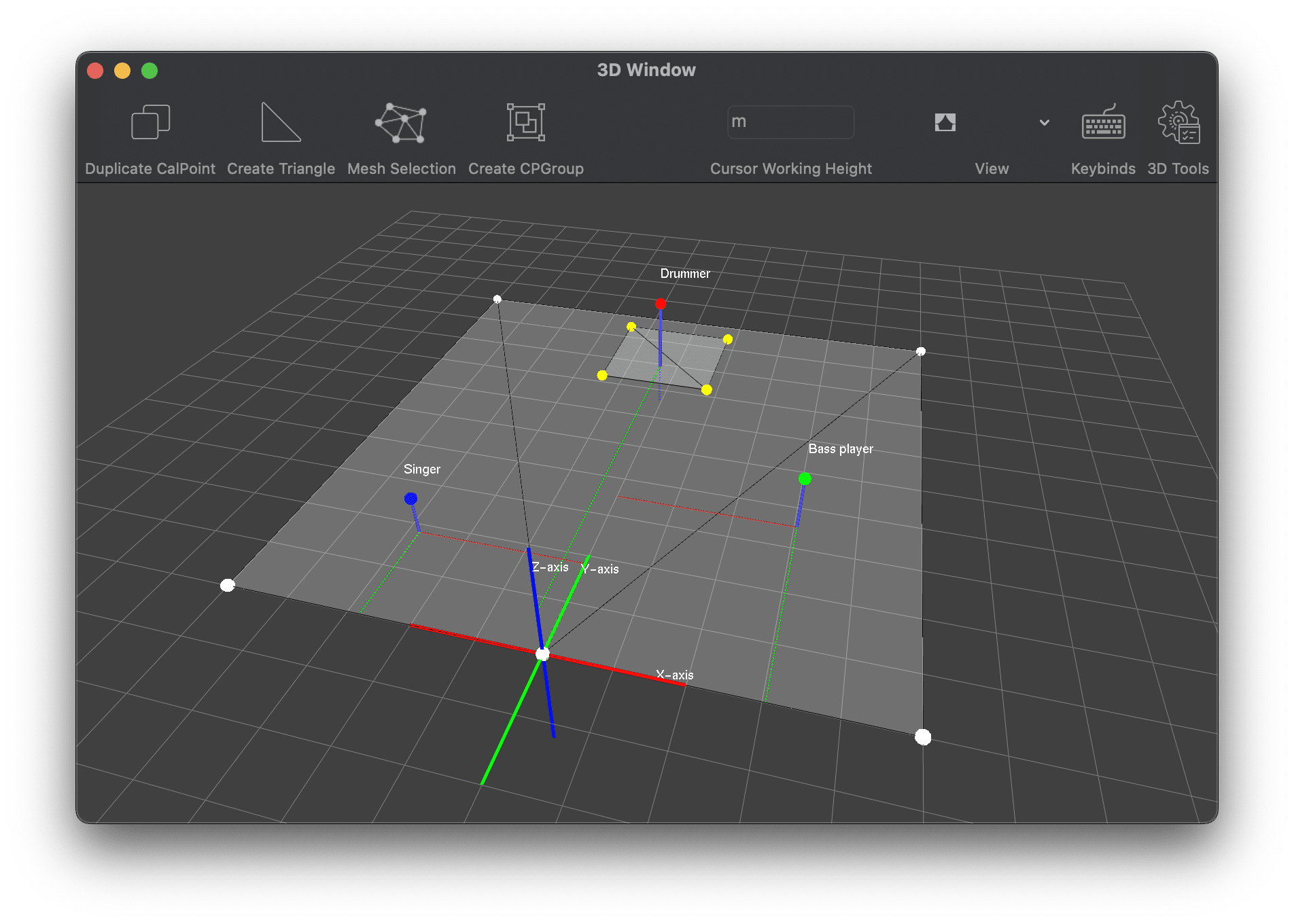Click the white origin point at axes
This screenshot has height=924, width=1294.
(x=542, y=654)
